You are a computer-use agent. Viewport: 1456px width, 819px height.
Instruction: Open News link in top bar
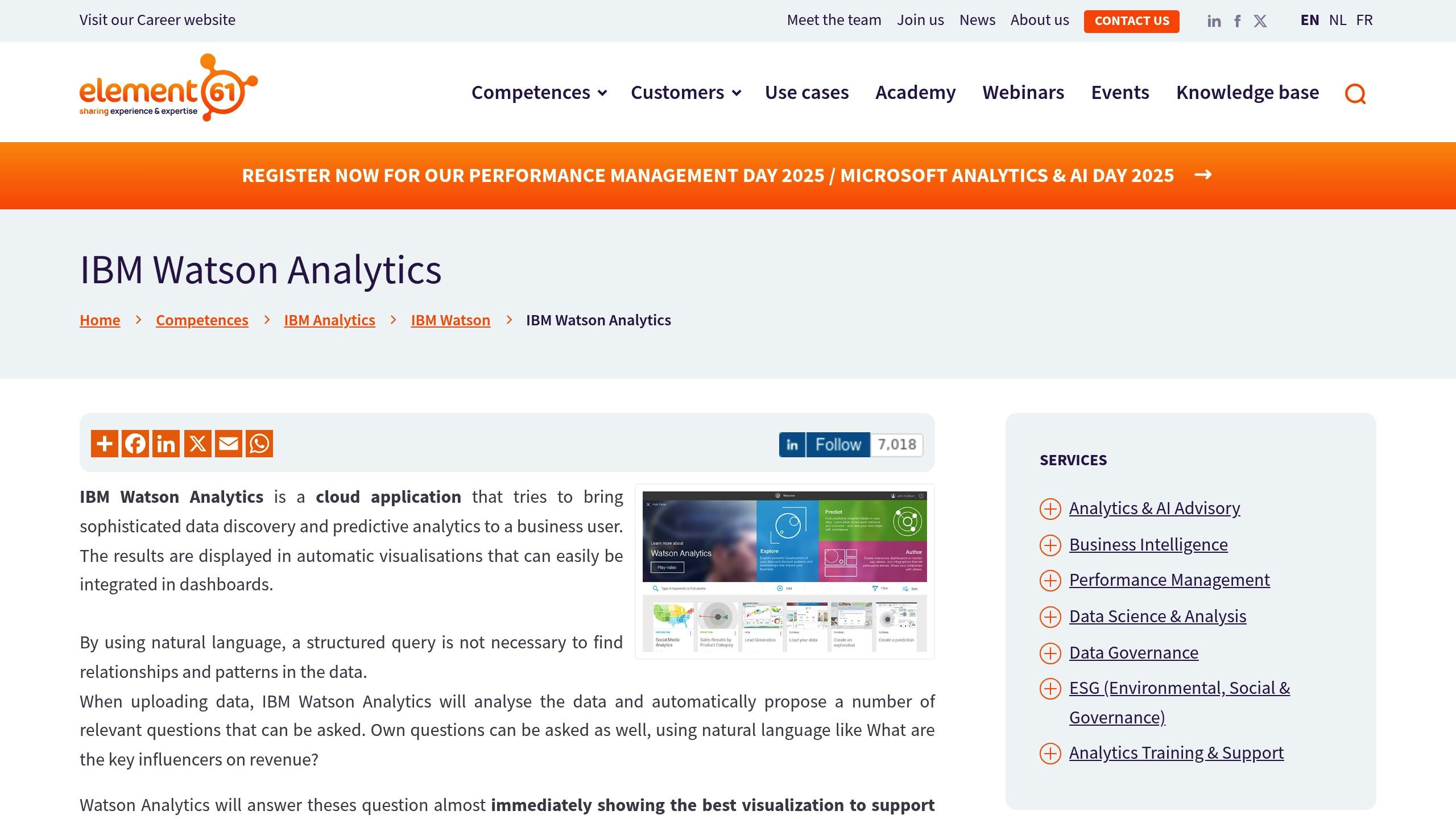pyautogui.click(x=977, y=20)
